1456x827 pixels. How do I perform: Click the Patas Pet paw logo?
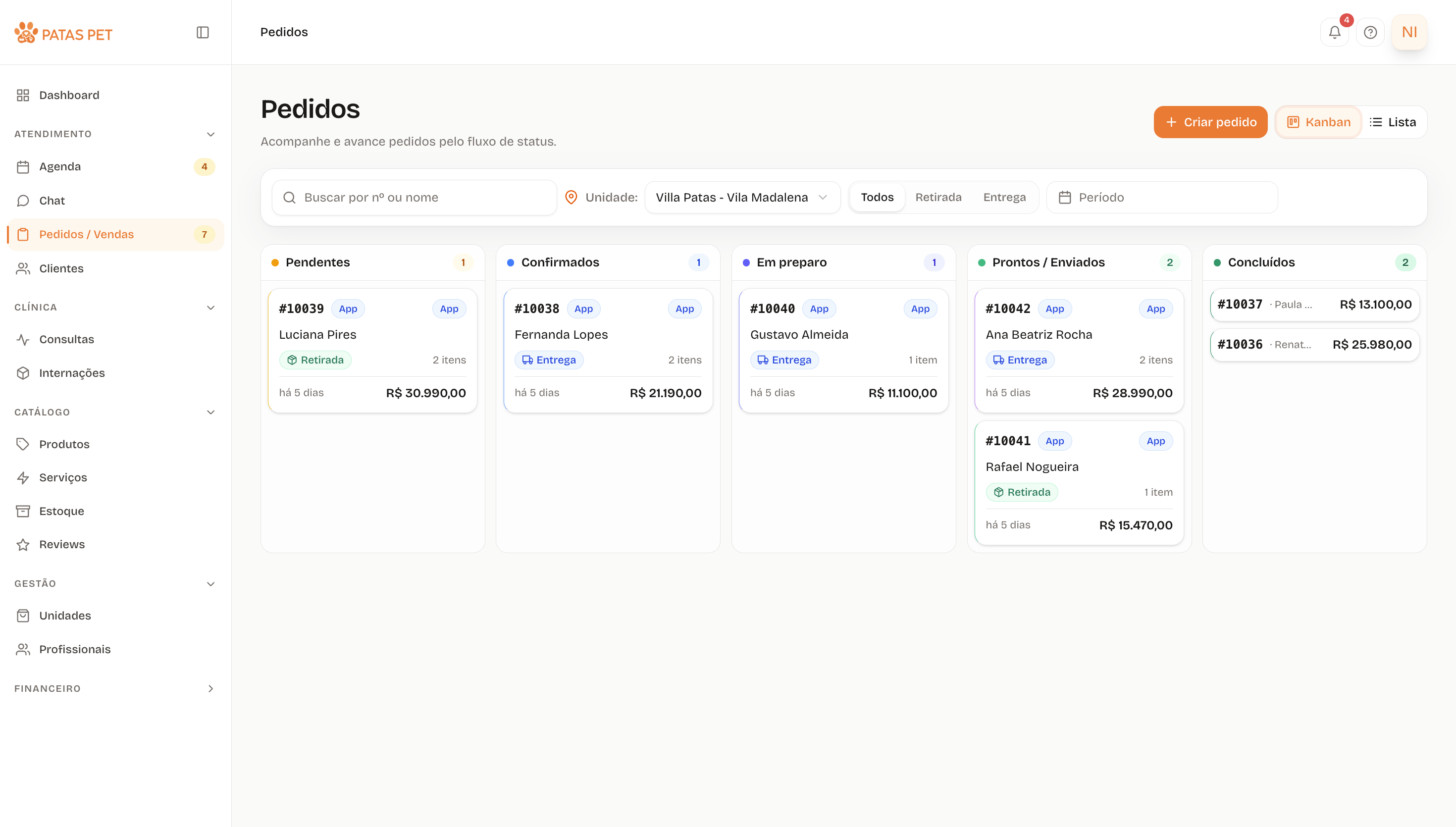click(x=26, y=33)
